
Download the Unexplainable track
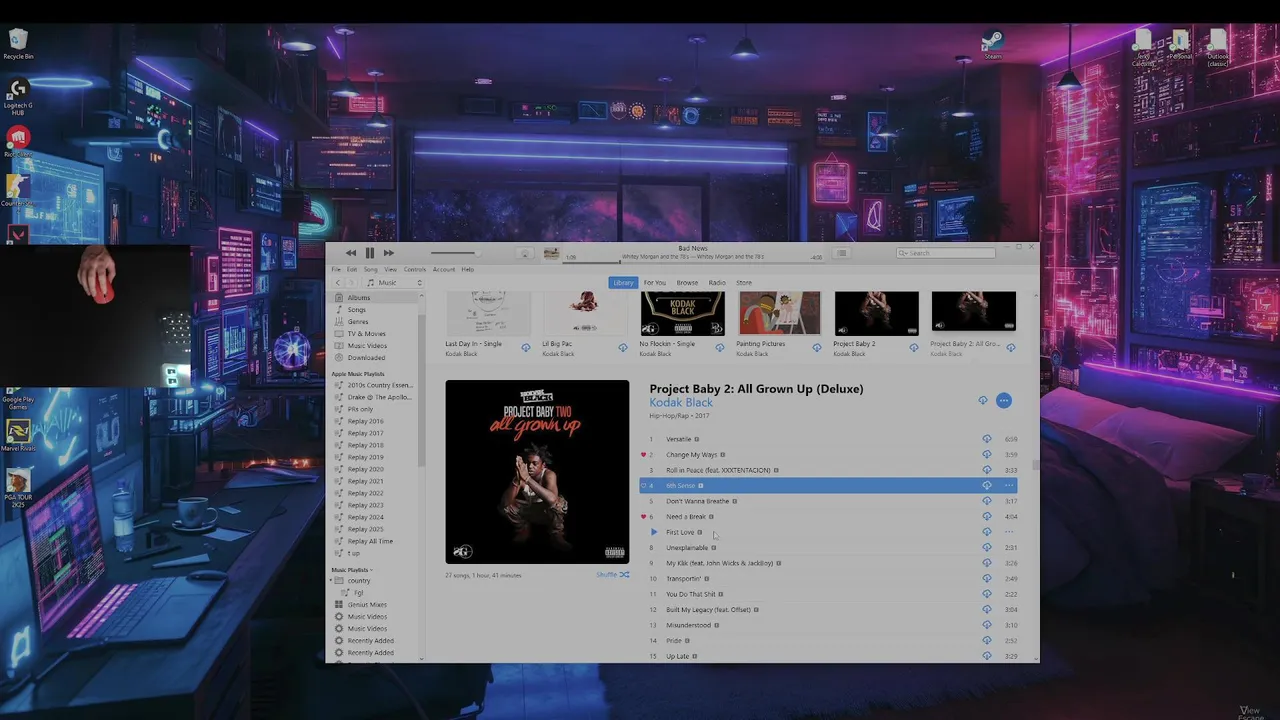(986, 548)
